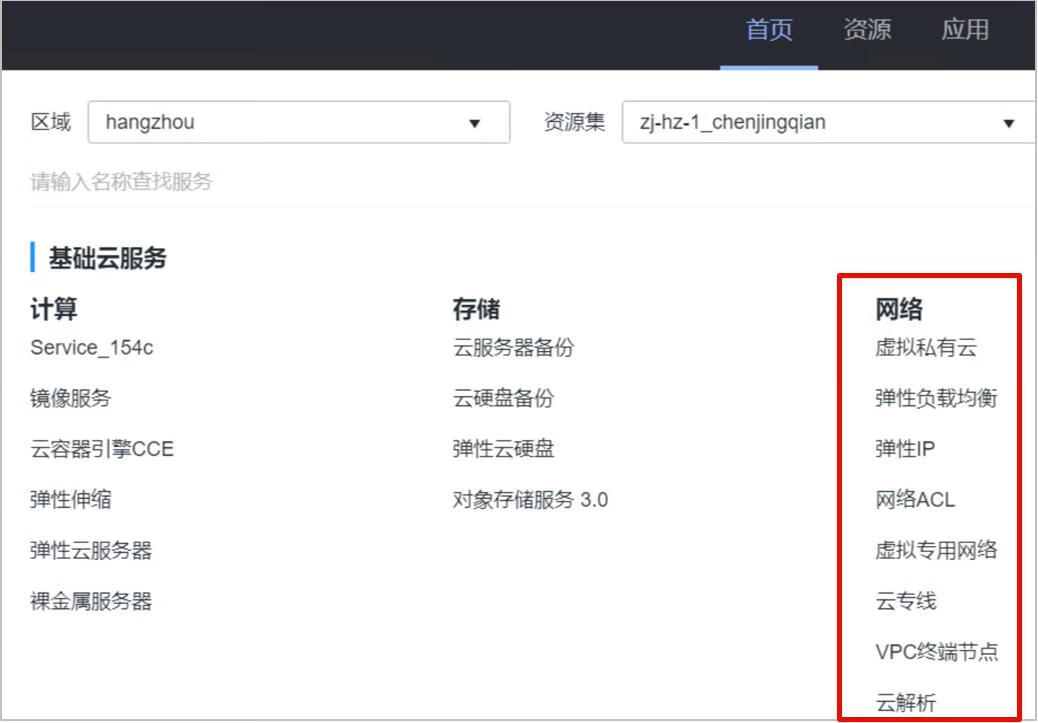The image size is (1038, 723).
Task: Select 弹性负载均衡
Action: 936,399
